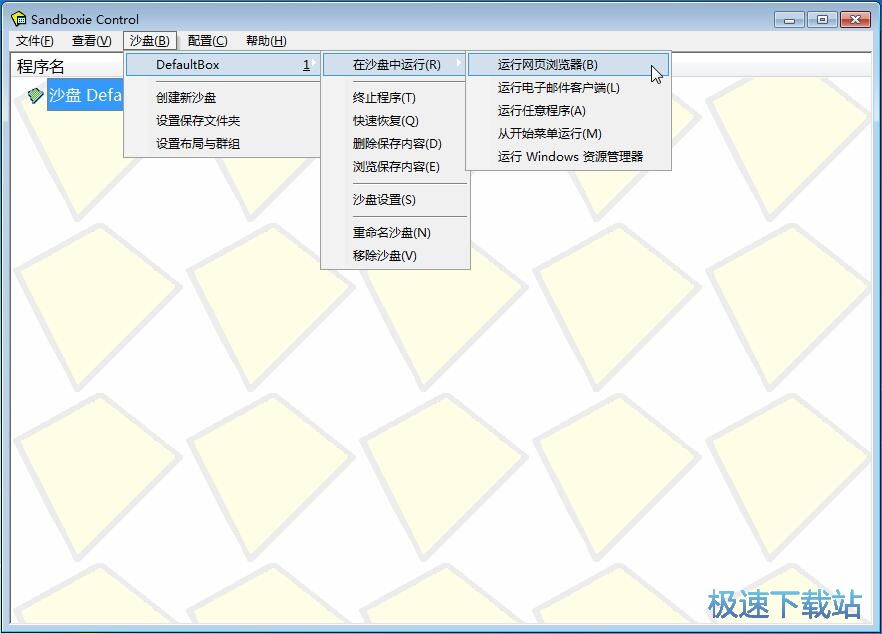Maximize the Sandboxie Control window
Viewport: 882px width, 634px height.
point(822,20)
